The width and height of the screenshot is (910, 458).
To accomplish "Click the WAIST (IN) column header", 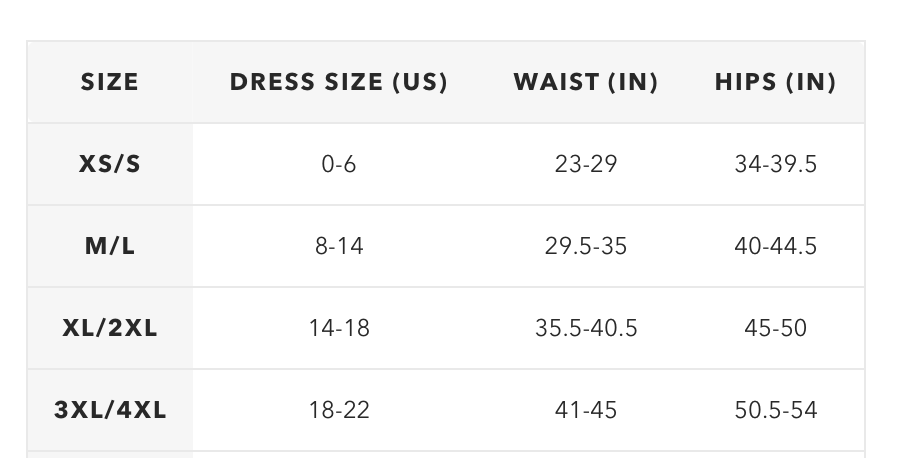I will (x=586, y=82).
